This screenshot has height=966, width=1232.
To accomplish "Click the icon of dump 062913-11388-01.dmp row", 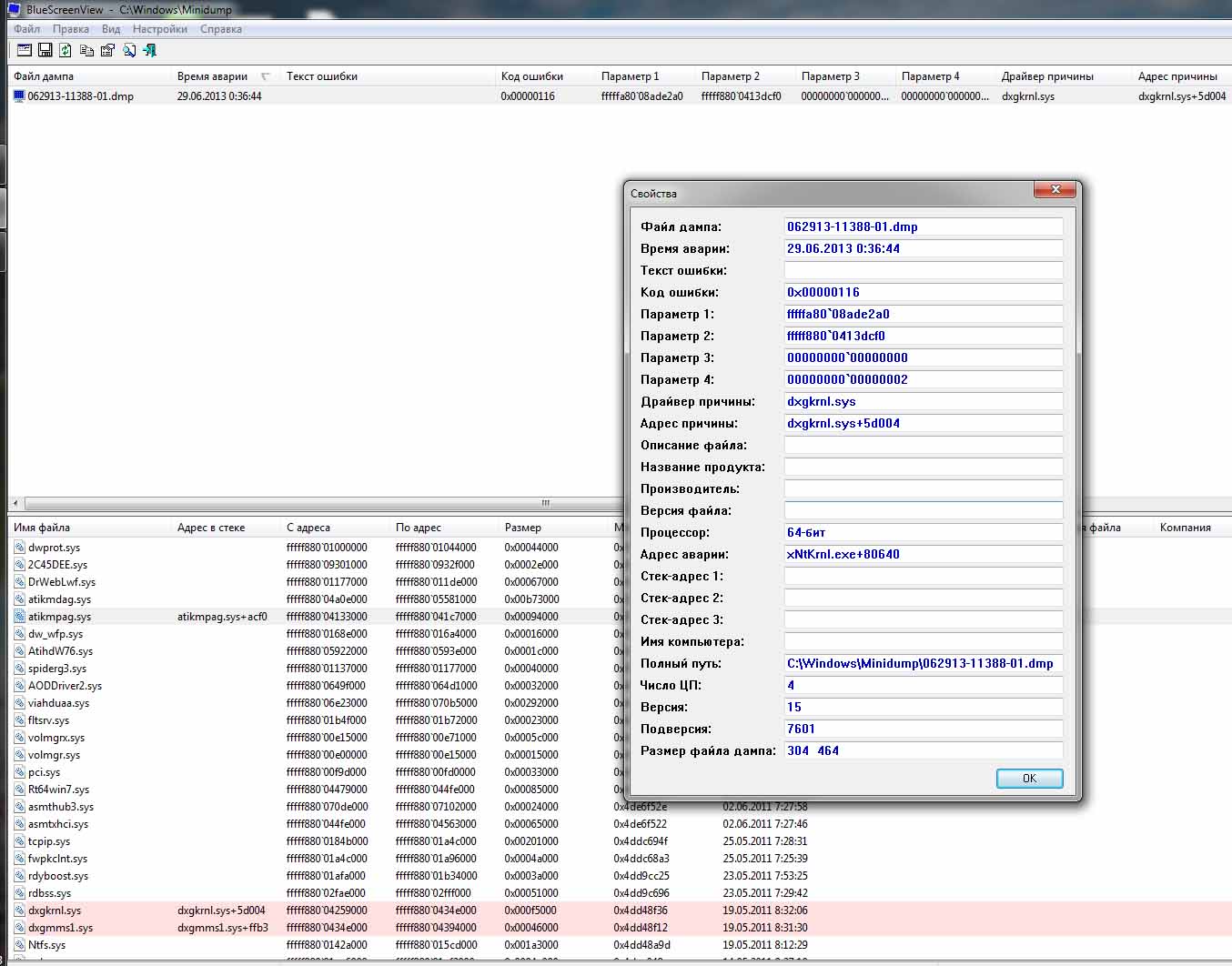I will click(x=19, y=96).
